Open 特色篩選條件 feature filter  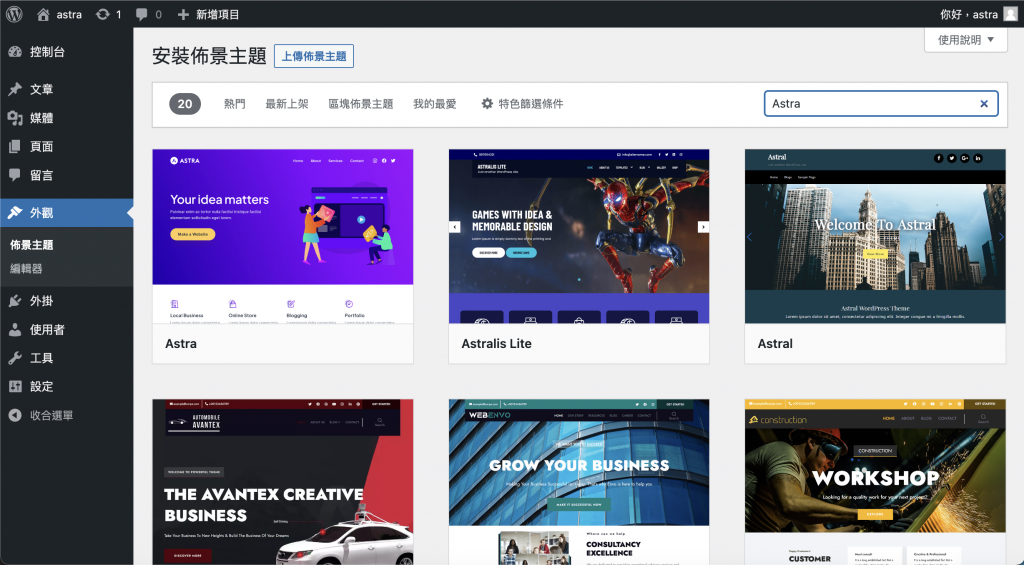[x=522, y=103]
